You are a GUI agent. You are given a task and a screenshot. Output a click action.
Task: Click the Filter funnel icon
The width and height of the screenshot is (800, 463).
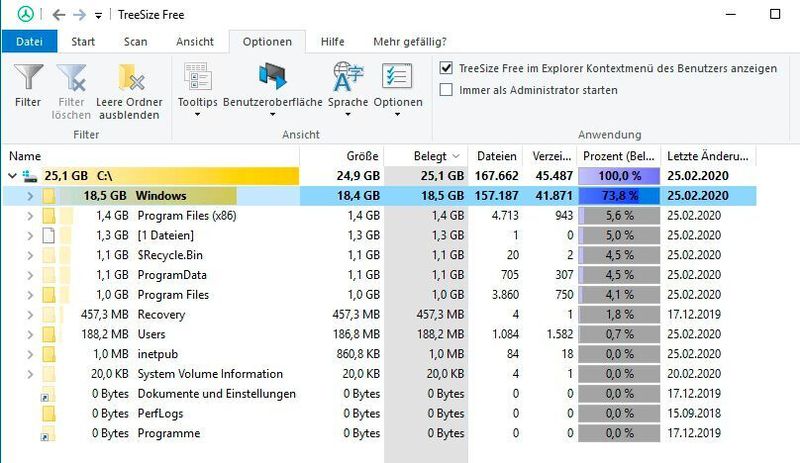pyautogui.click(x=28, y=77)
